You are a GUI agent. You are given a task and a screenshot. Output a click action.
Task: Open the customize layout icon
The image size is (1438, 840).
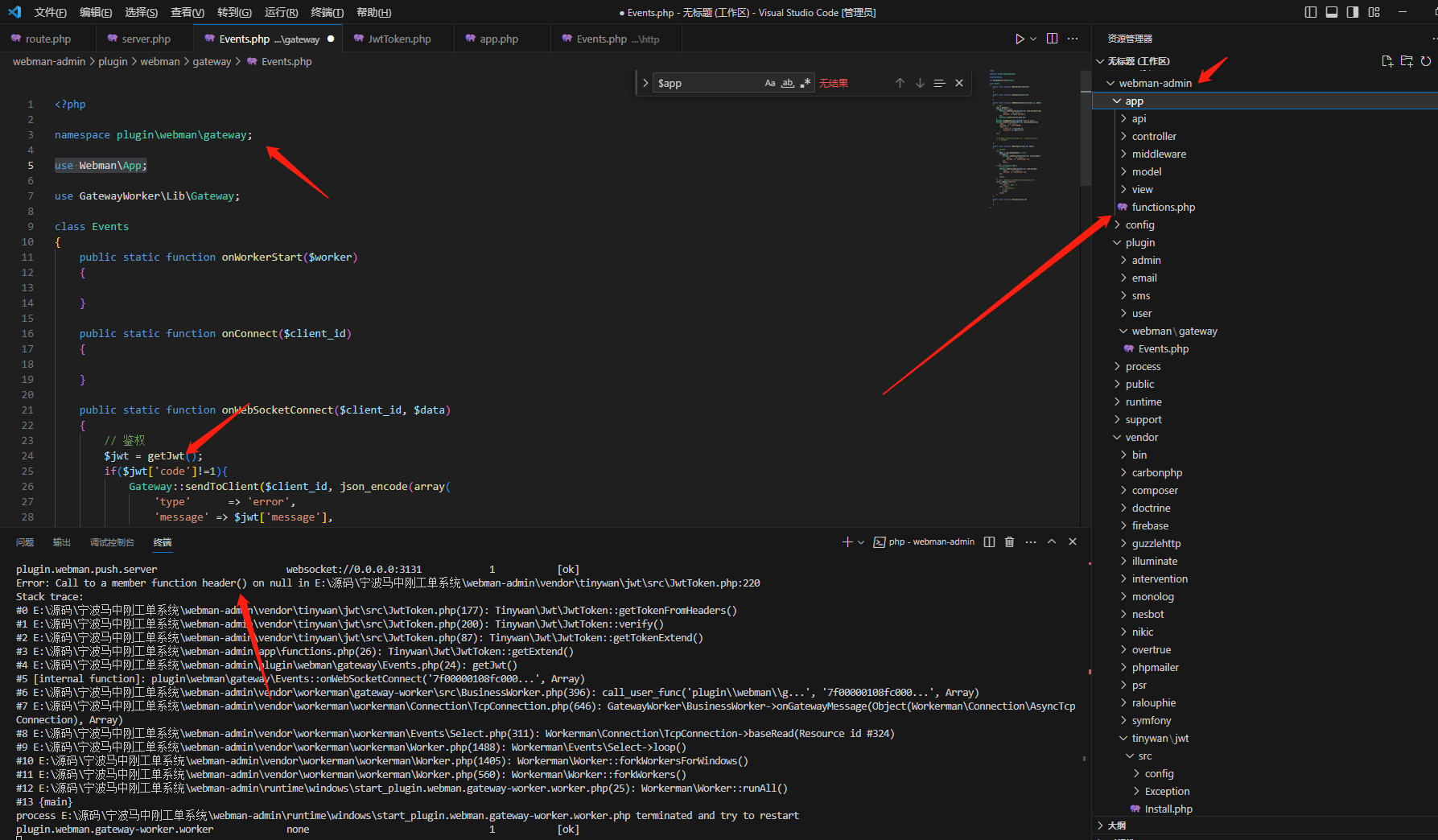point(1374,12)
